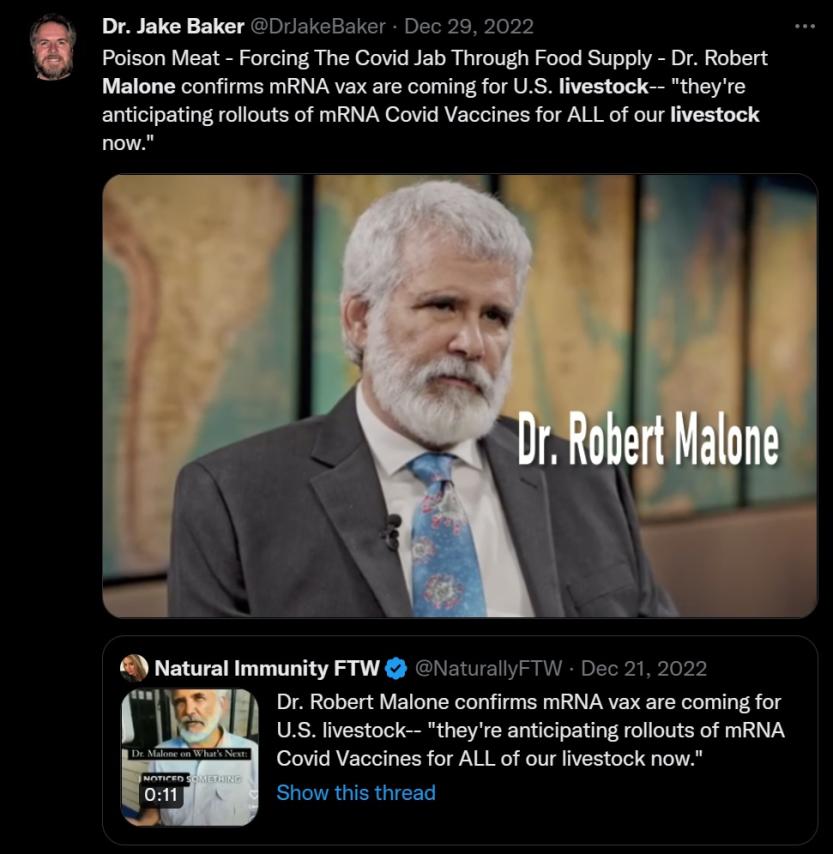Click the blue verified badge icon
Viewport: 833px width, 854px height.
pos(396,668)
